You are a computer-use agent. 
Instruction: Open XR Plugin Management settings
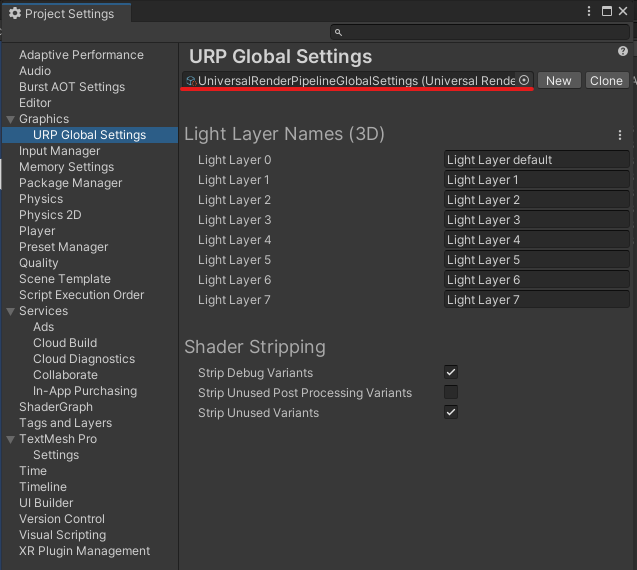pos(84,551)
